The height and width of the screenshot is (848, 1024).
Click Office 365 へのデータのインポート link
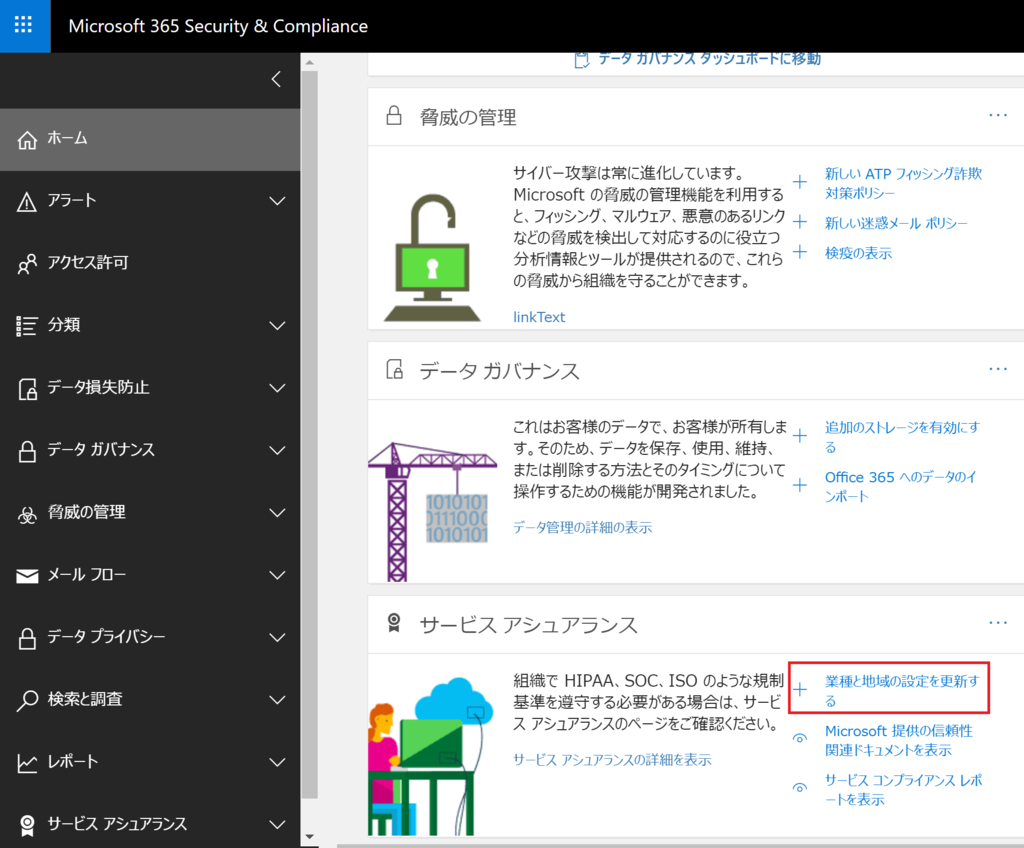coord(901,487)
